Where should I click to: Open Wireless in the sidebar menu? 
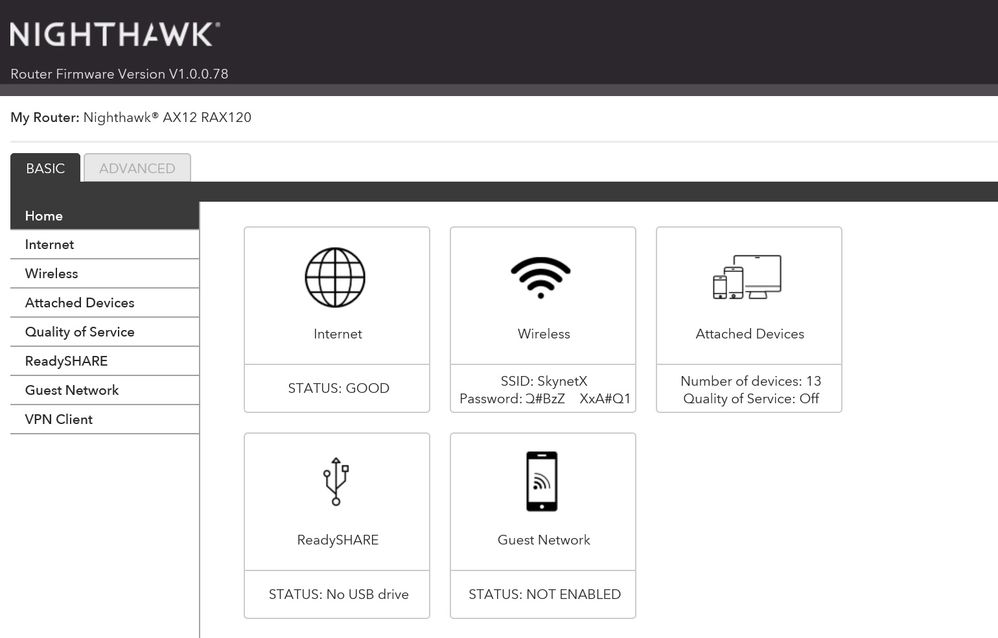pos(104,274)
